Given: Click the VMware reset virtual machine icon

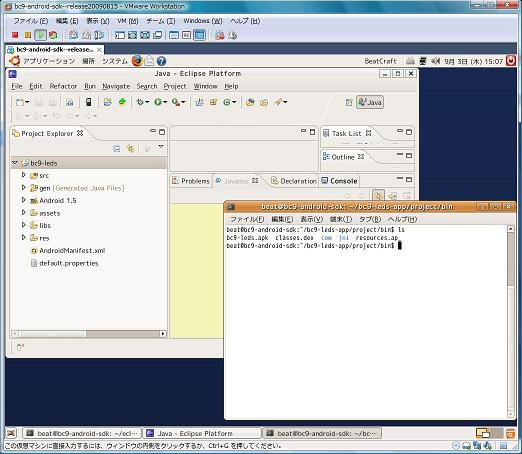Looking at the screenshot, I should click(x=53, y=35).
